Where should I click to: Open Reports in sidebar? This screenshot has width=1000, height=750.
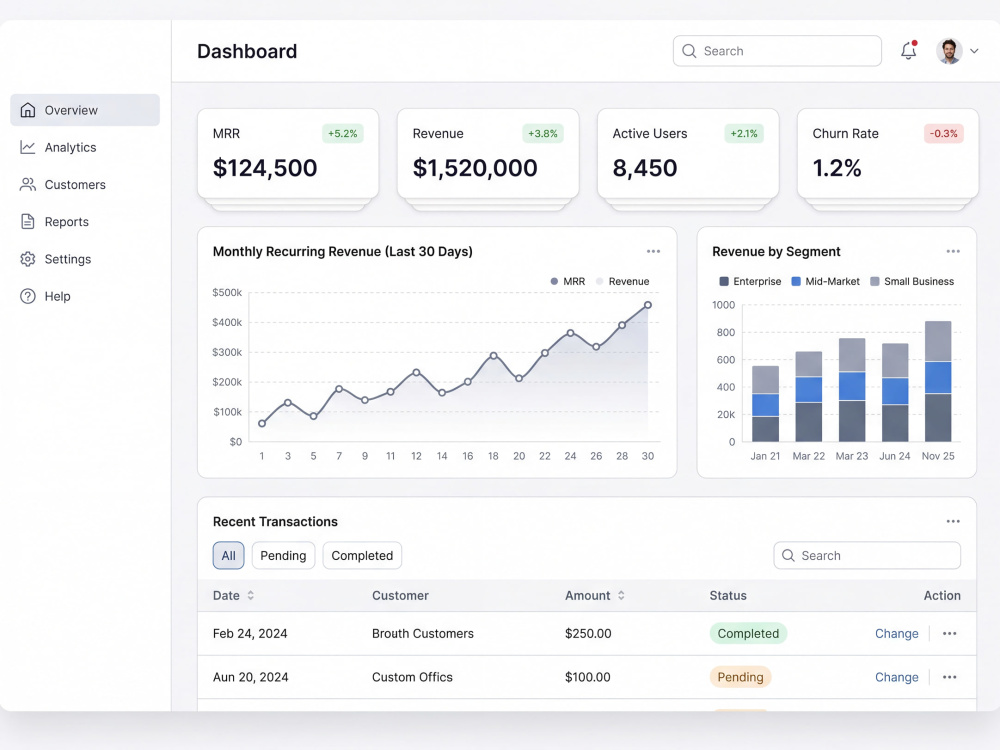pyautogui.click(x=85, y=221)
